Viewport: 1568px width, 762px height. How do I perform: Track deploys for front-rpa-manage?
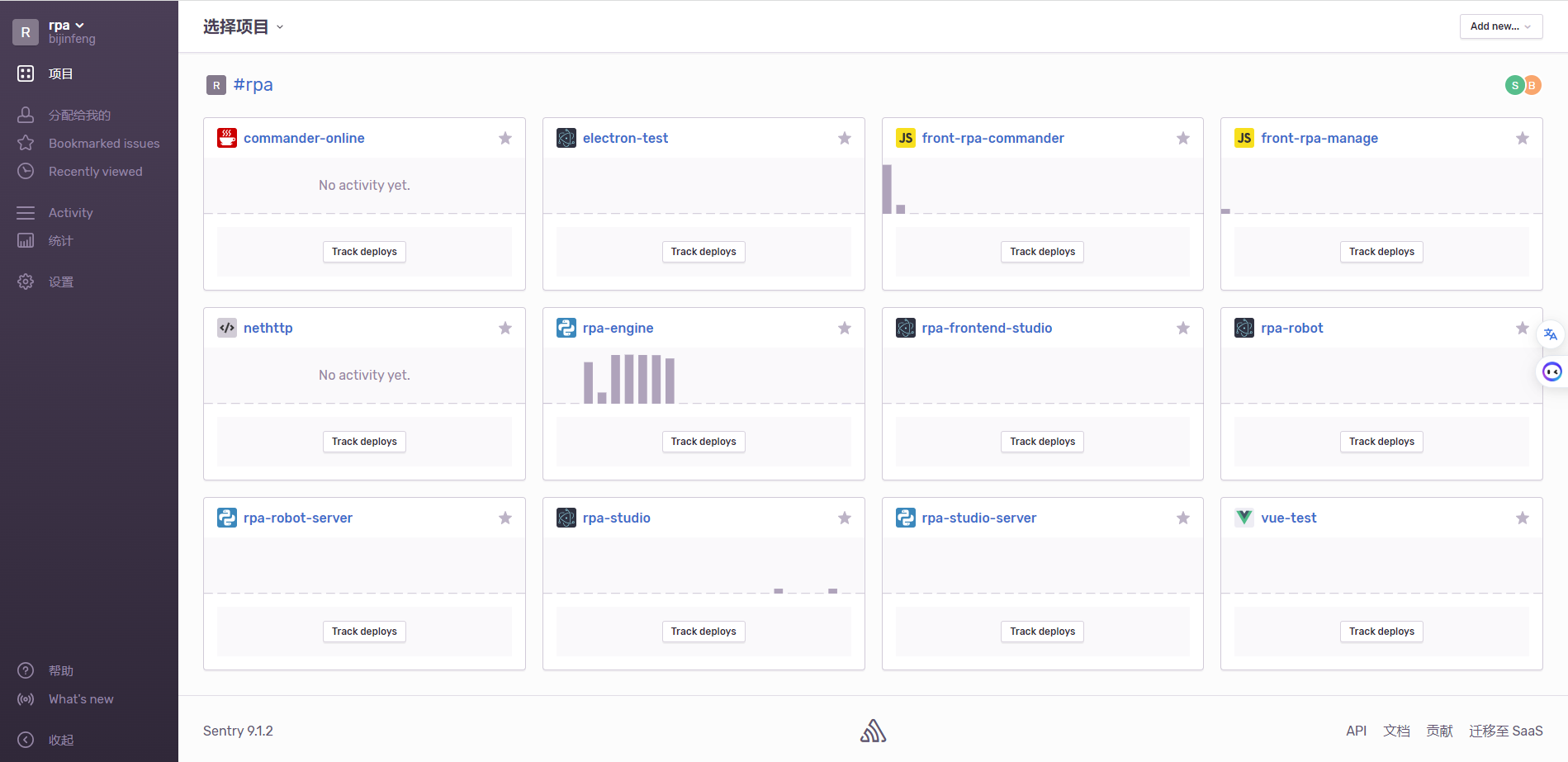1381,252
